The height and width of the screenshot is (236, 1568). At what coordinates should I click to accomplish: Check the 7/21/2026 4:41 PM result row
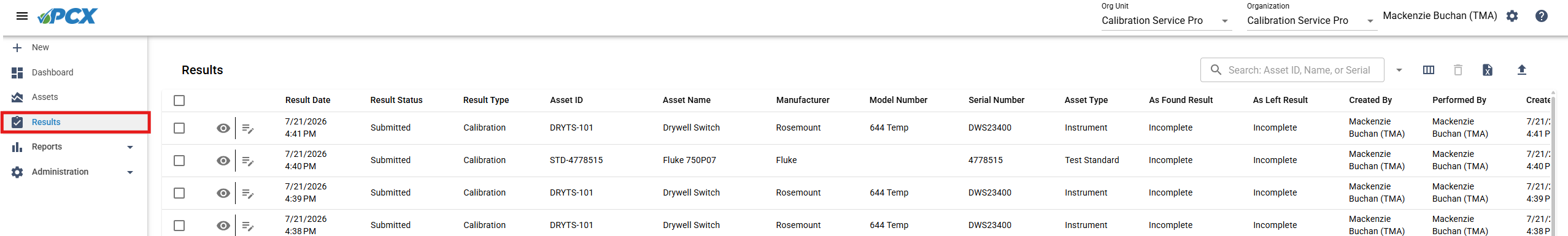click(x=179, y=128)
